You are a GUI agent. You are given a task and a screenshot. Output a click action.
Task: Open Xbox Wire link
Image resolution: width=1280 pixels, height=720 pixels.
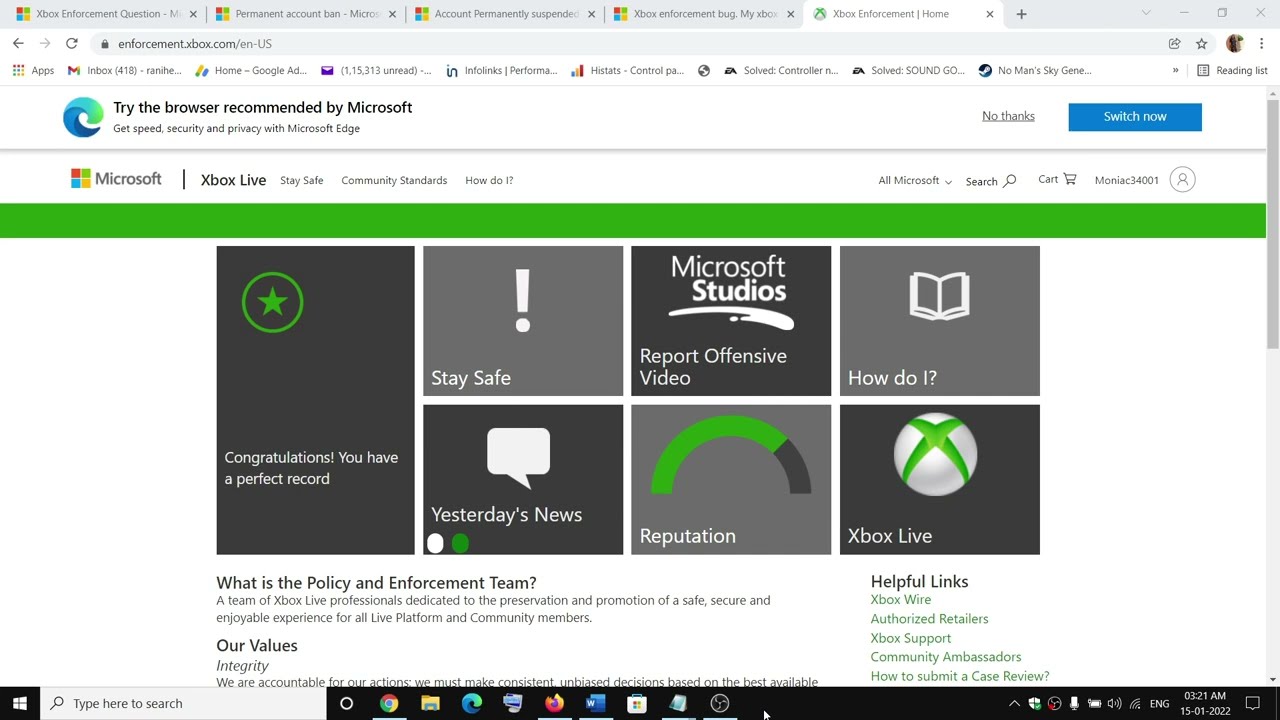pos(900,599)
